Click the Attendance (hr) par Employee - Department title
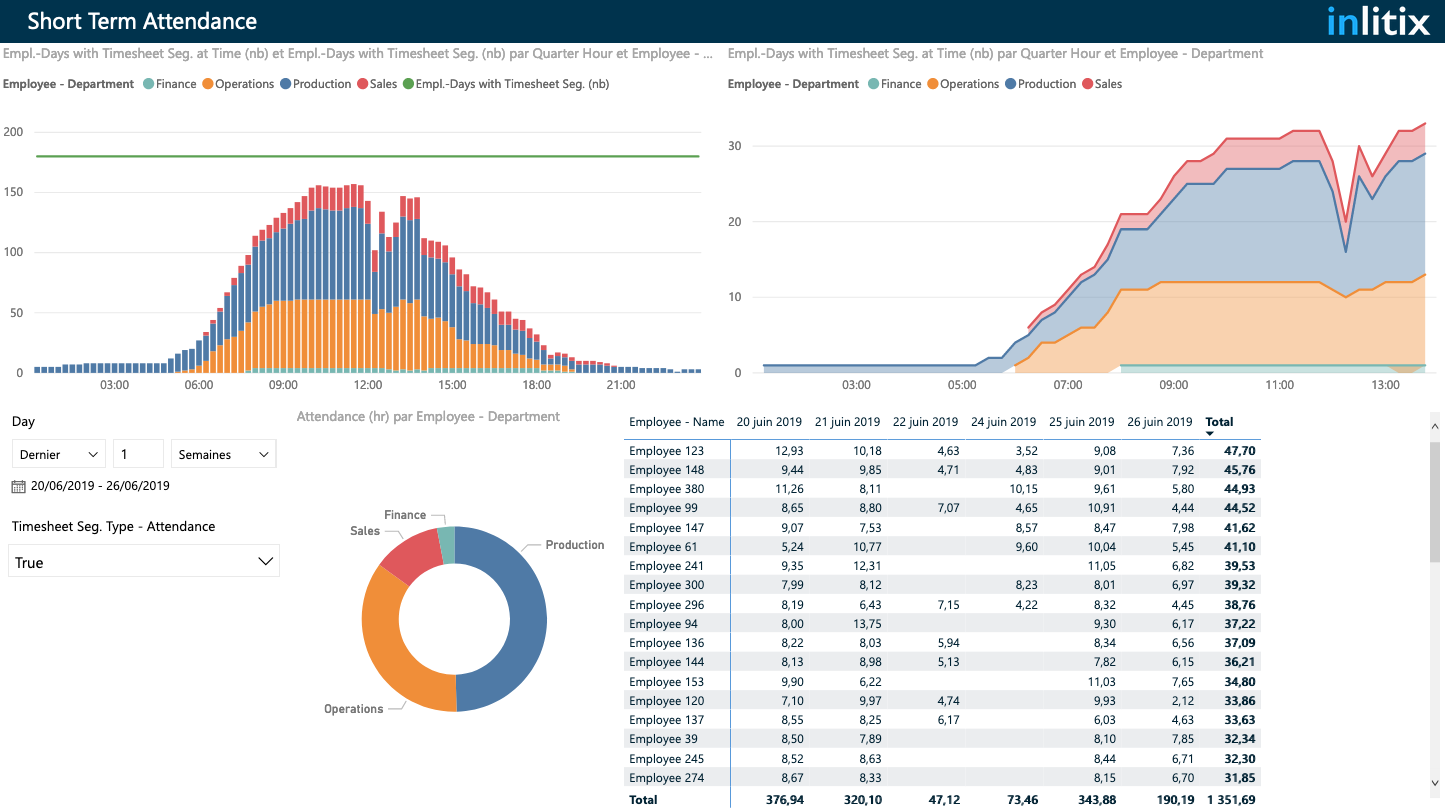1445x810 pixels. pyautogui.click(x=428, y=416)
